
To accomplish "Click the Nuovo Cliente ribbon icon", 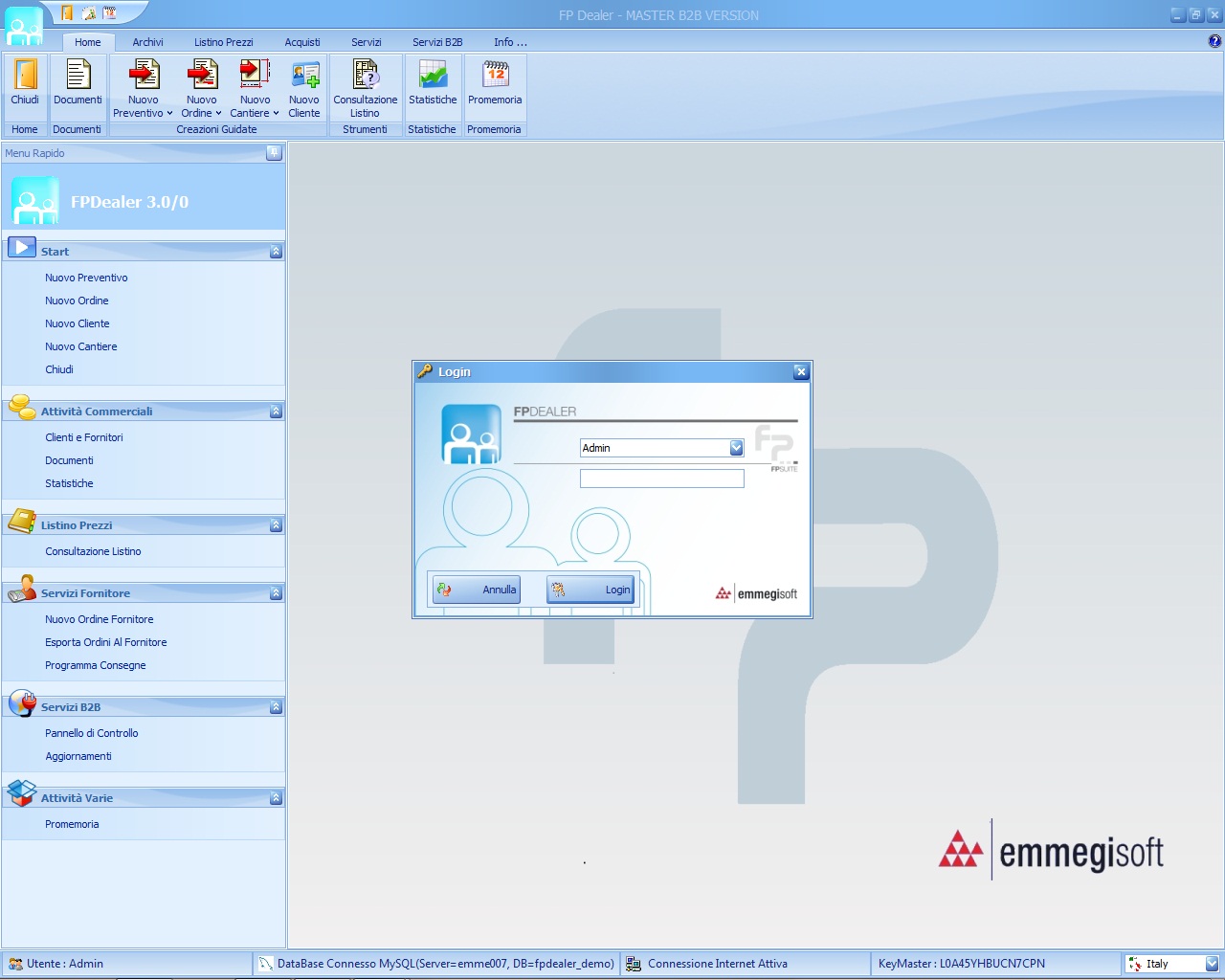I will coord(305,75).
